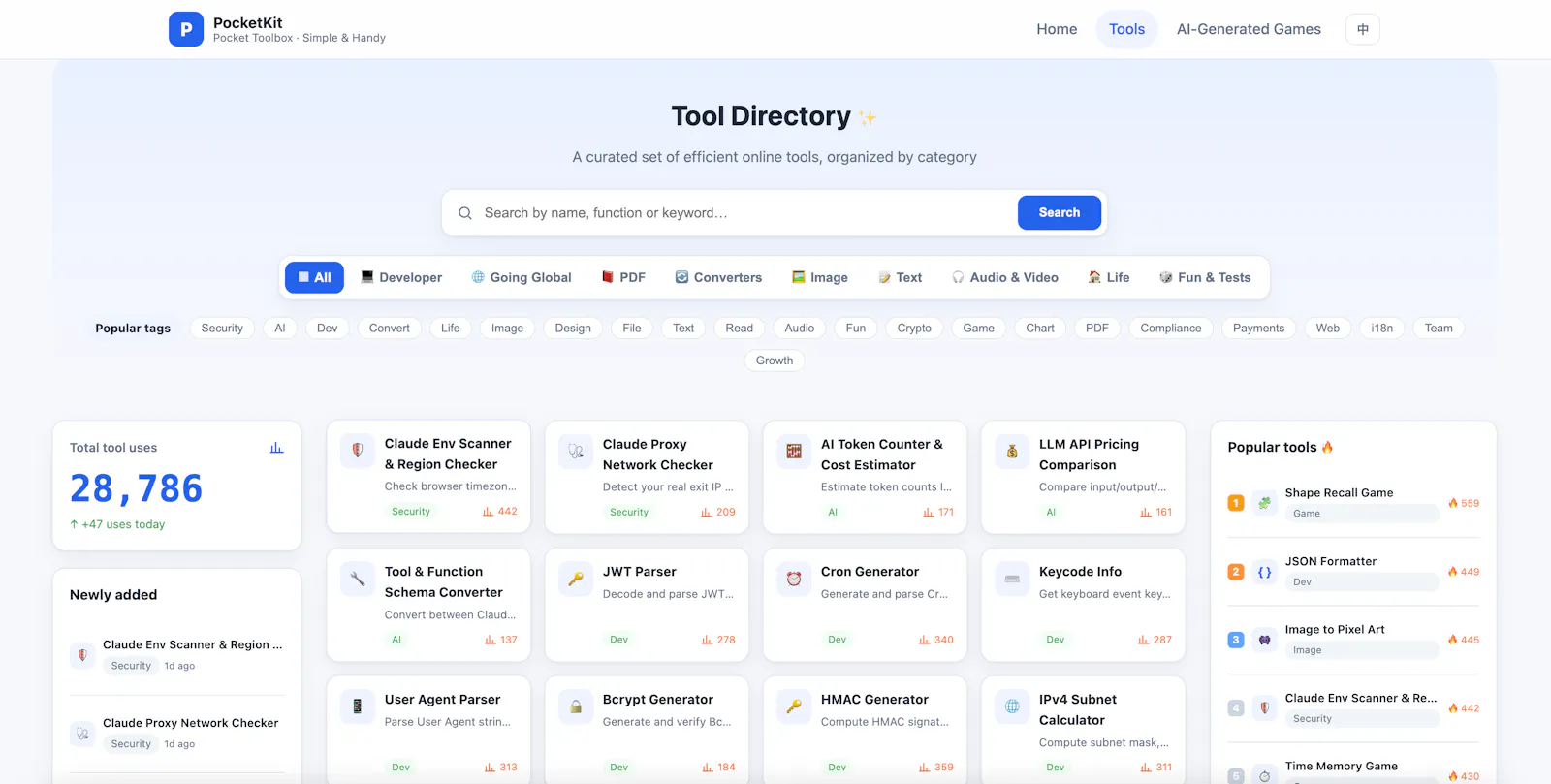Open Tools in the navigation

pos(1127,29)
